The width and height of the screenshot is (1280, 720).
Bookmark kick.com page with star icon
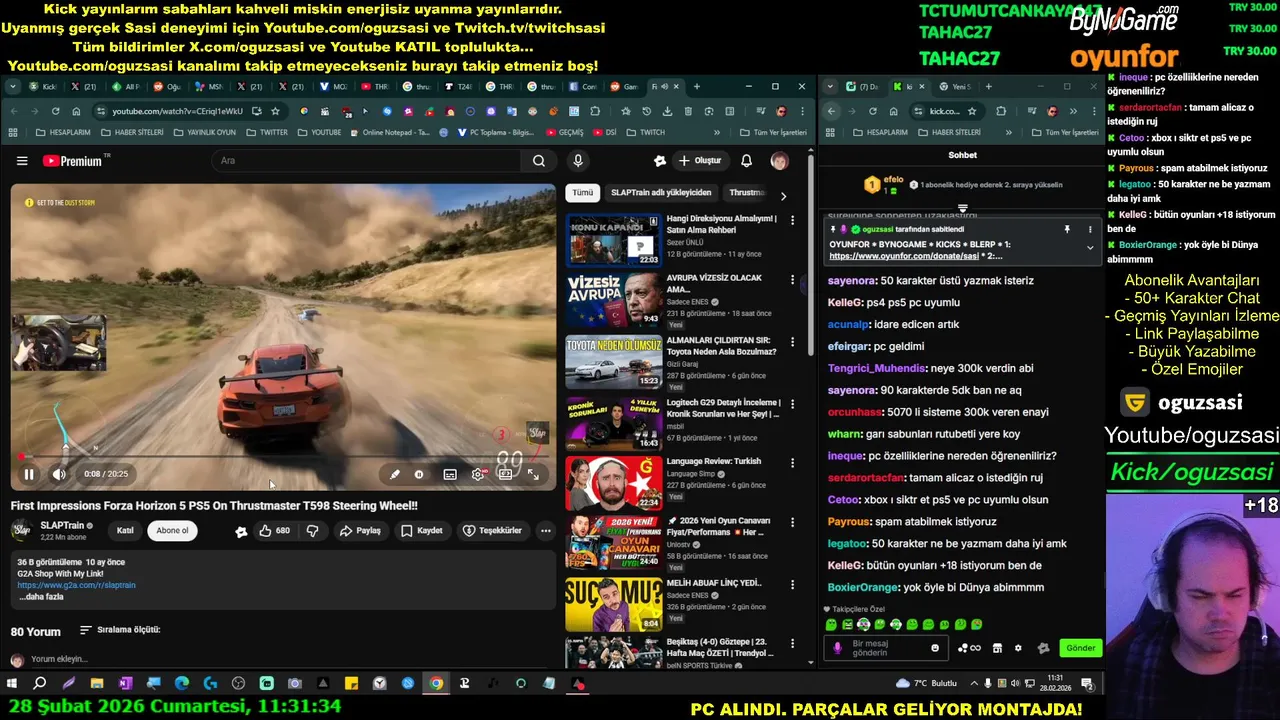pyautogui.click(x=972, y=111)
